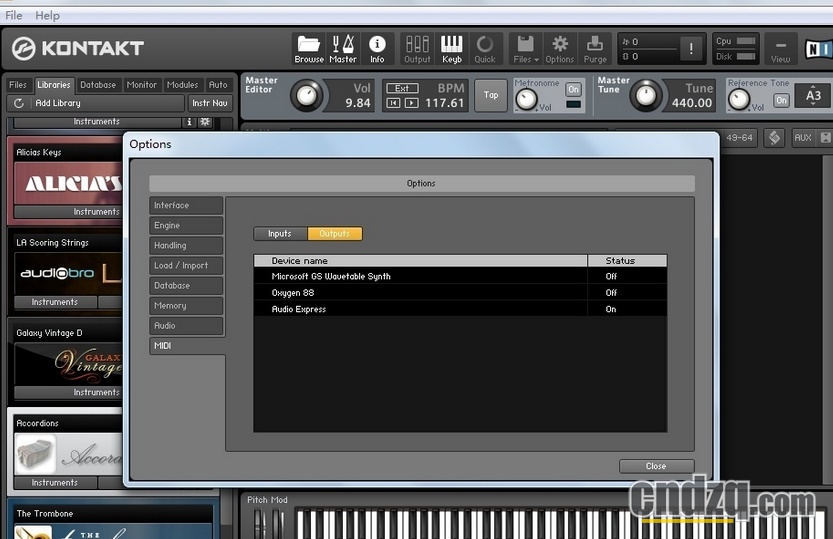Screen dimensions: 833x539
Task: Change reference tone note A3
Action: [x=813, y=96]
